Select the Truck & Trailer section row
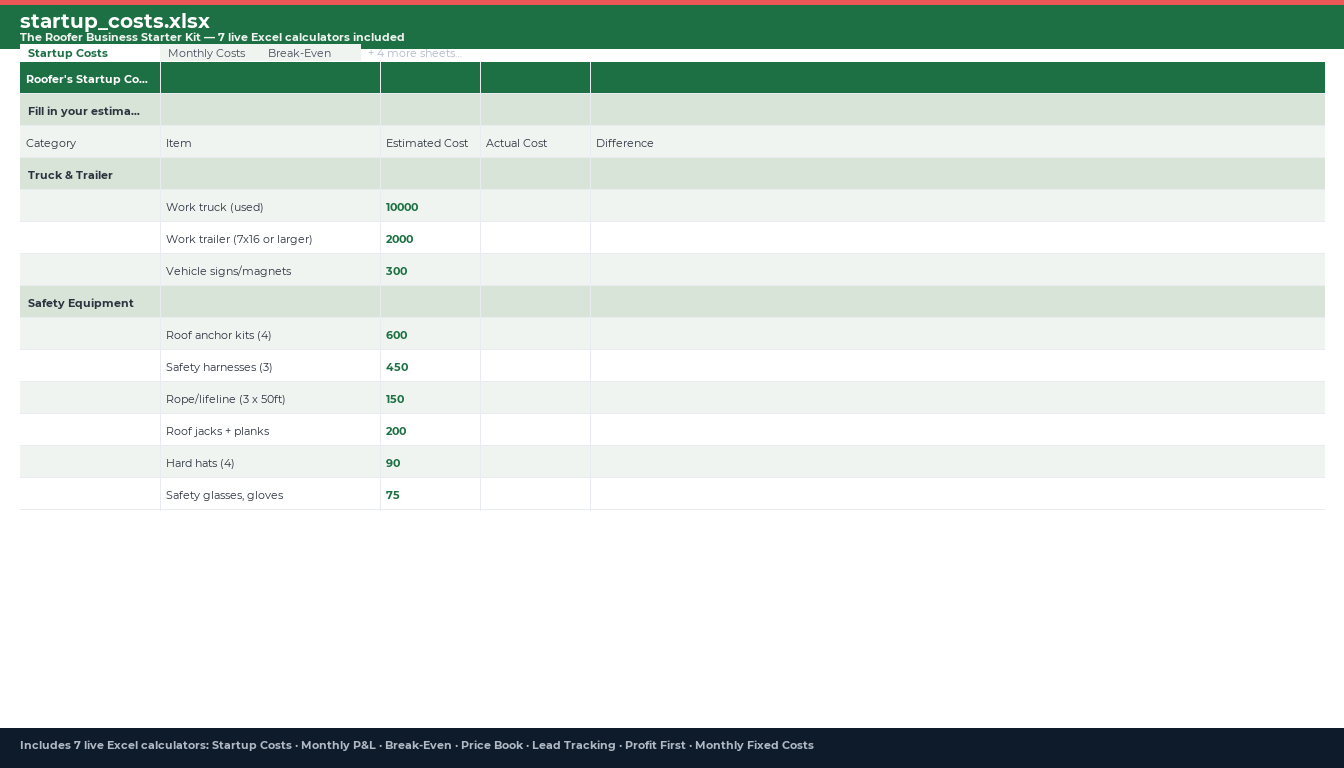Image resolution: width=1344 pixels, height=768 pixels. pos(672,174)
